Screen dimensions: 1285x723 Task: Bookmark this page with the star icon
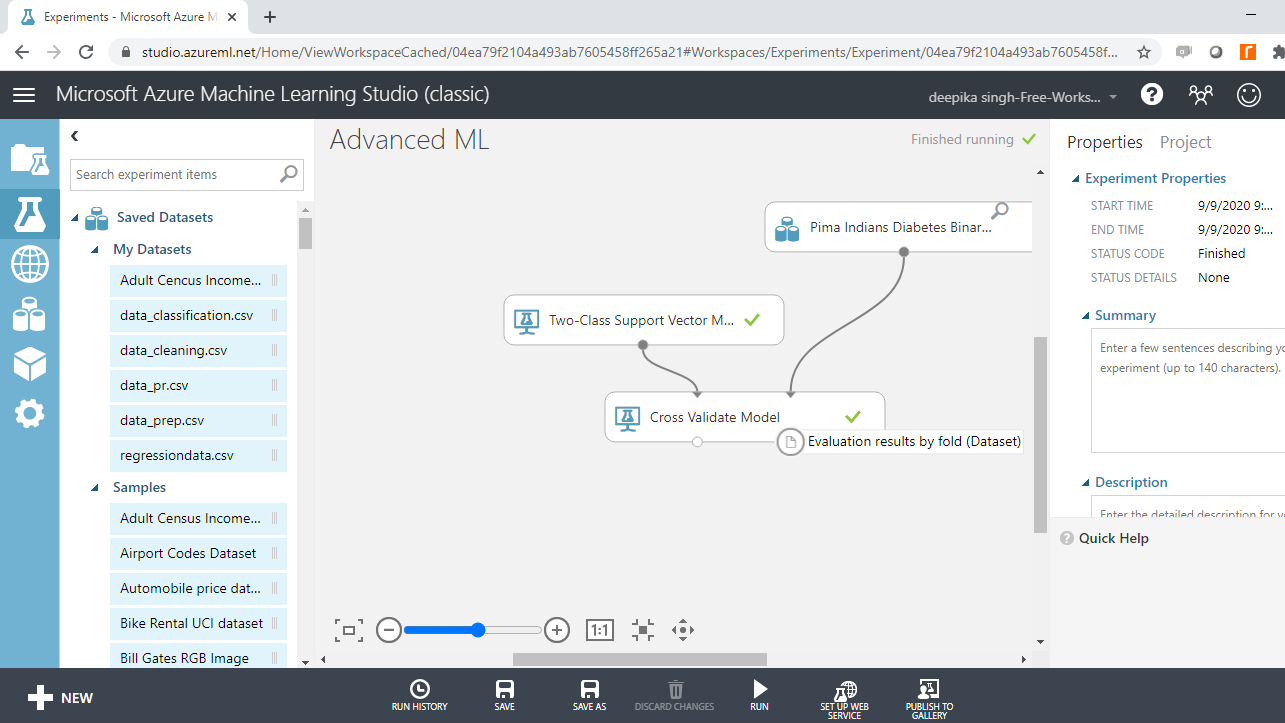(1144, 52)
